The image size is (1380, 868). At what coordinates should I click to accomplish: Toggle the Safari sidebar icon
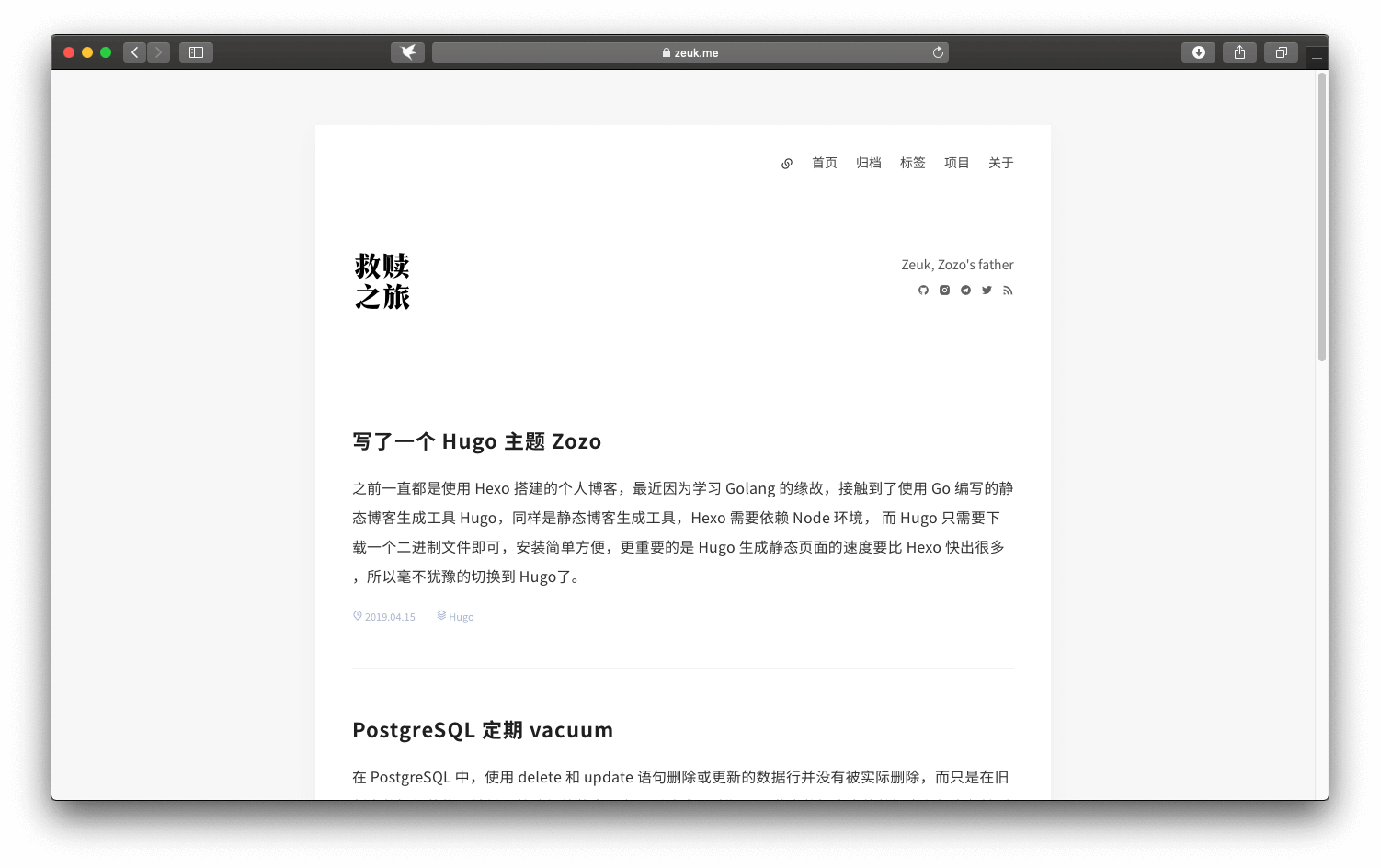[x=195, y=52]
